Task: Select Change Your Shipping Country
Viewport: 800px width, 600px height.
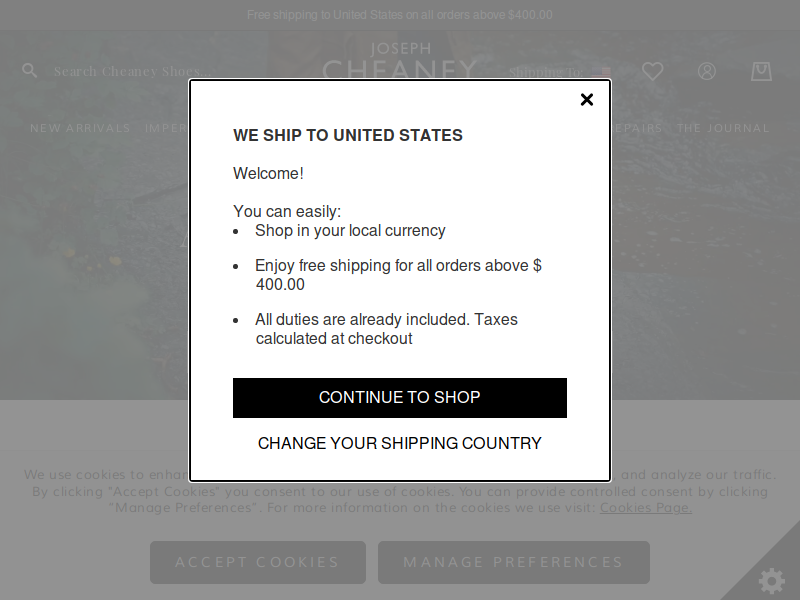Action: [400, 443]
